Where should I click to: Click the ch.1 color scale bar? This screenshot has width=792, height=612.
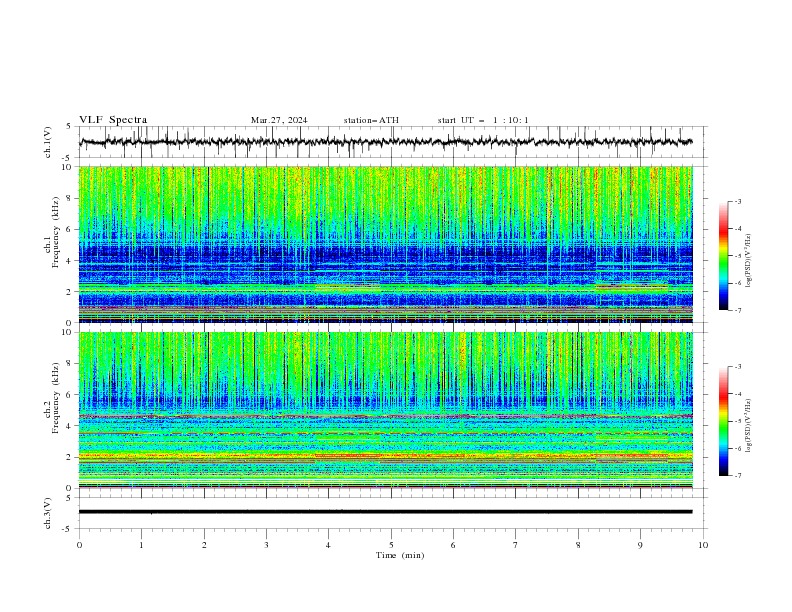pyautogui.click(x=723, y=255)
